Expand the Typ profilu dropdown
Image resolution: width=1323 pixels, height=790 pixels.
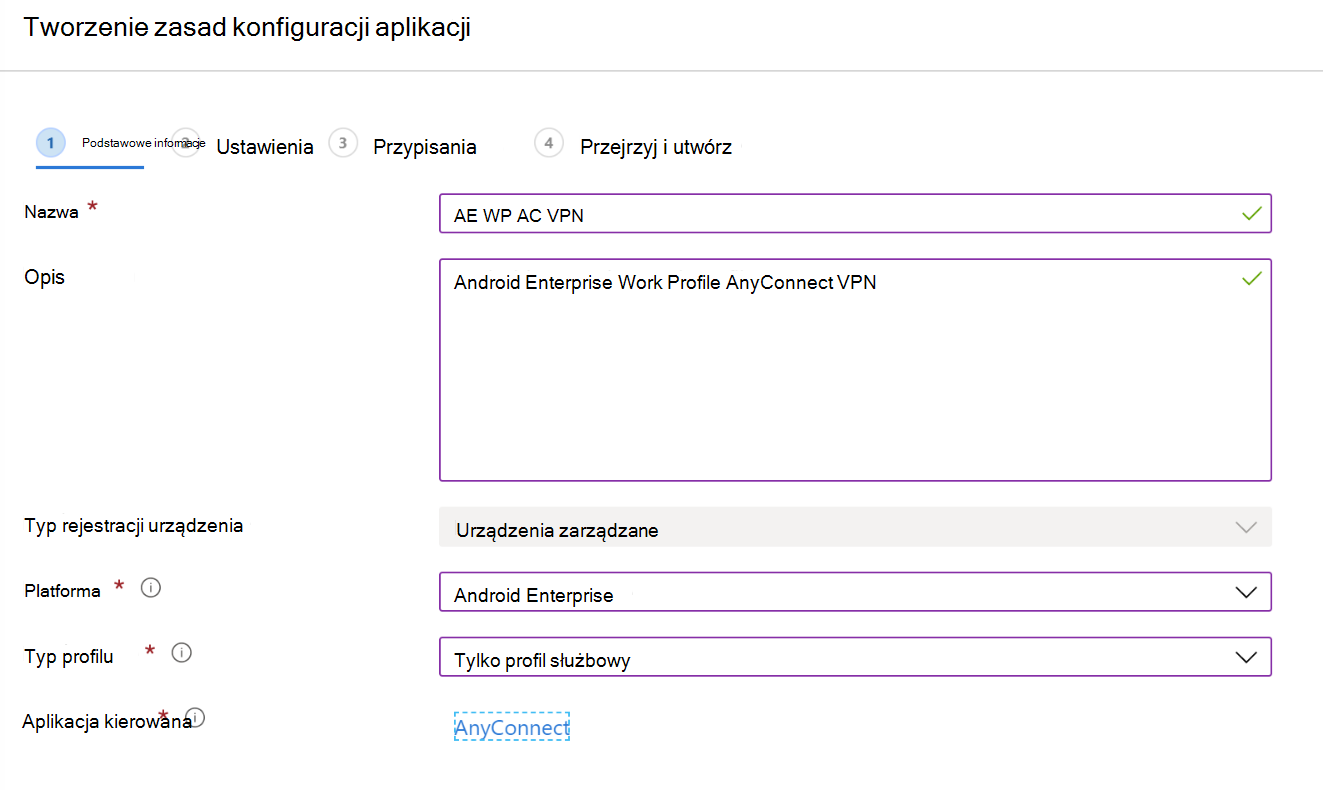point(855,657)
